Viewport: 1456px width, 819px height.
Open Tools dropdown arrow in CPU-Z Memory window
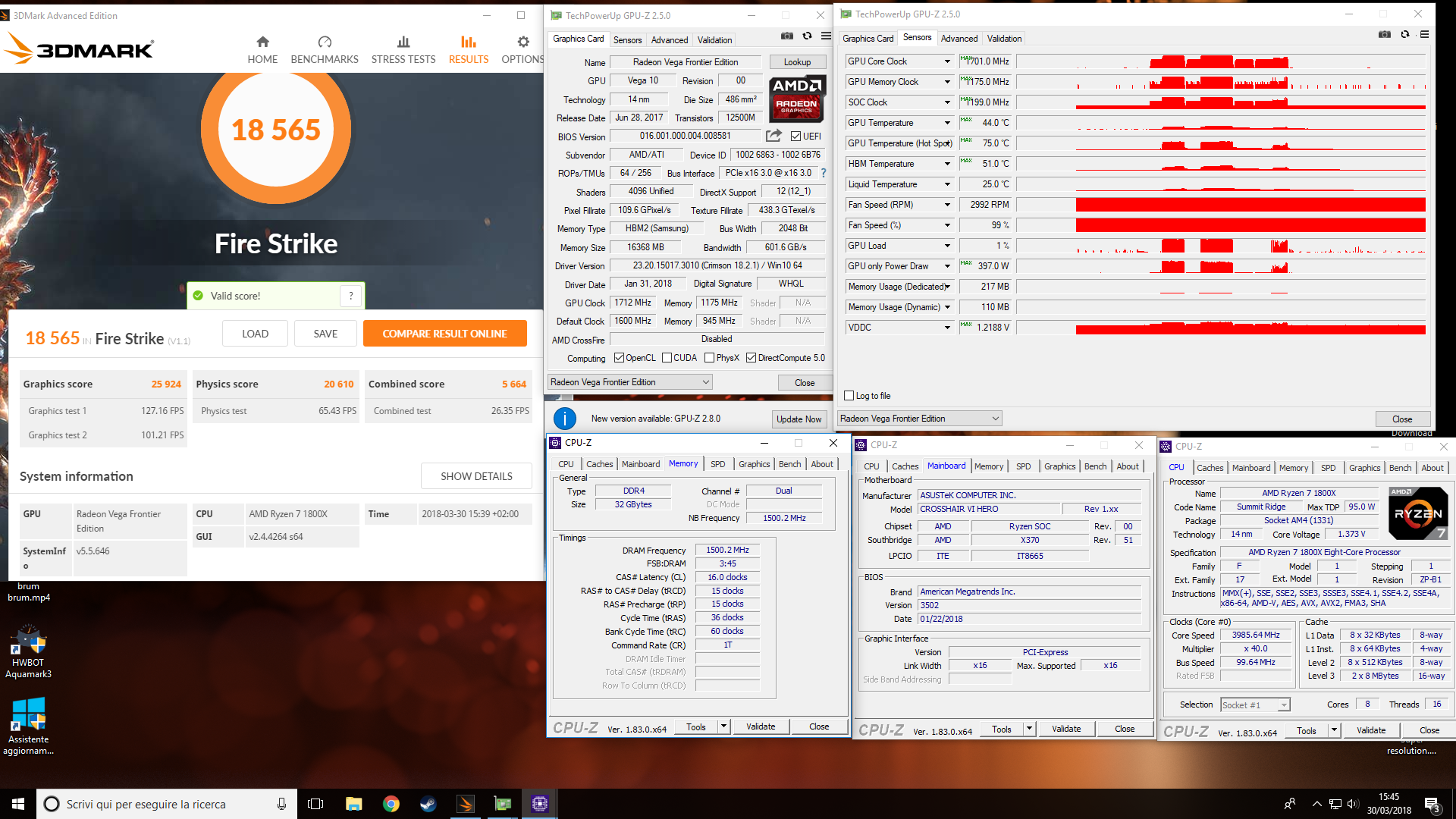pos(723,726)
